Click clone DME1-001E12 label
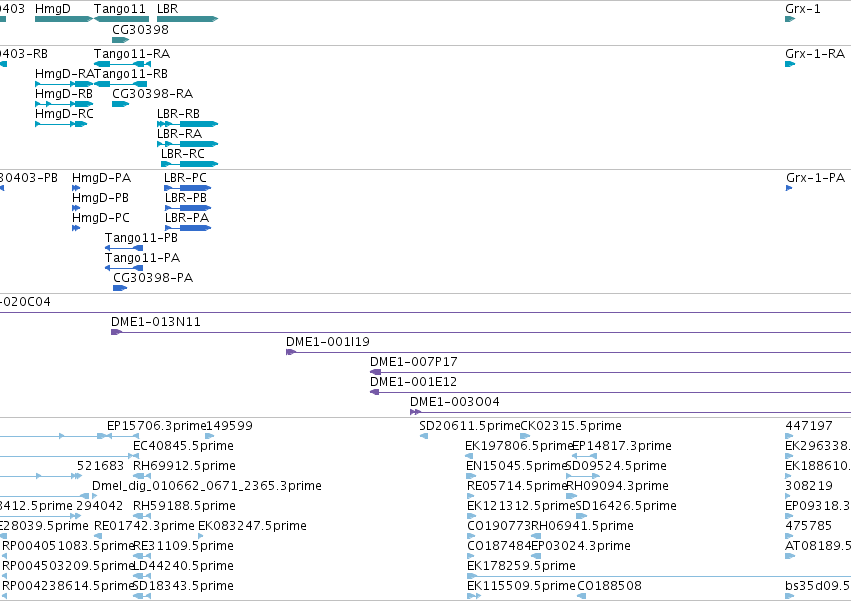851x601 pixels. pyautogui.click(x=414, y=383)
